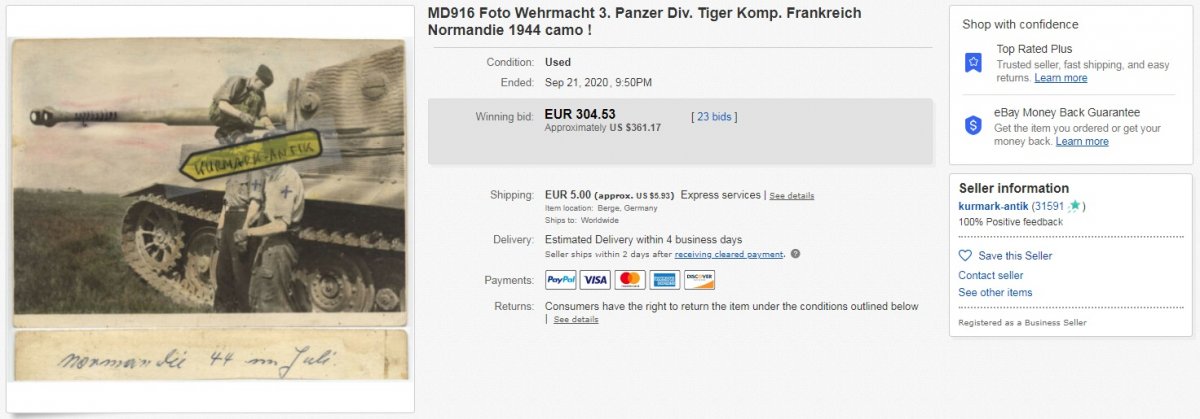Click the VISA card icon

pos(595,280)
